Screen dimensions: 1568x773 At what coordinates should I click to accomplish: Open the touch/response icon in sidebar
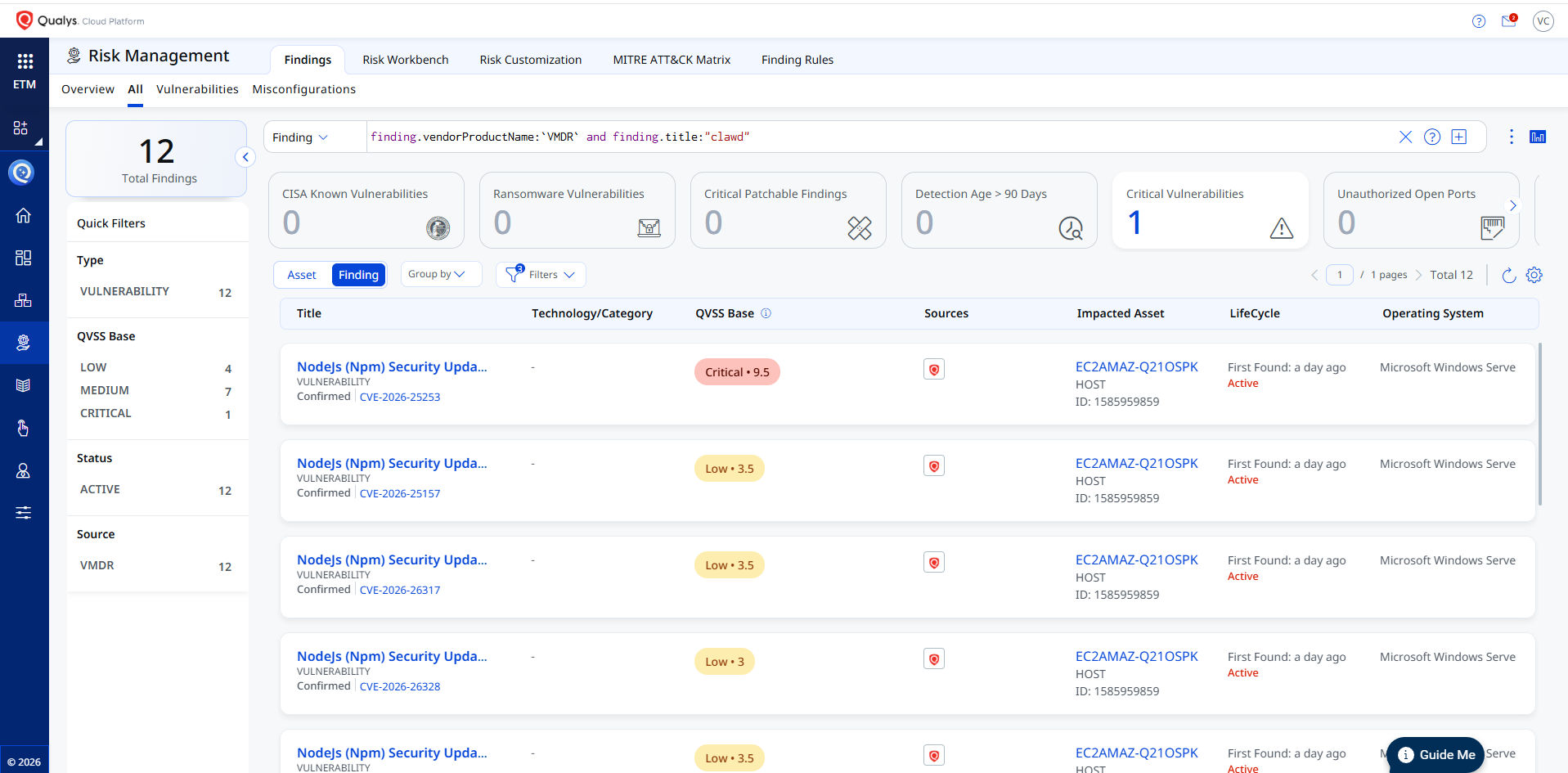coord(24,428)
